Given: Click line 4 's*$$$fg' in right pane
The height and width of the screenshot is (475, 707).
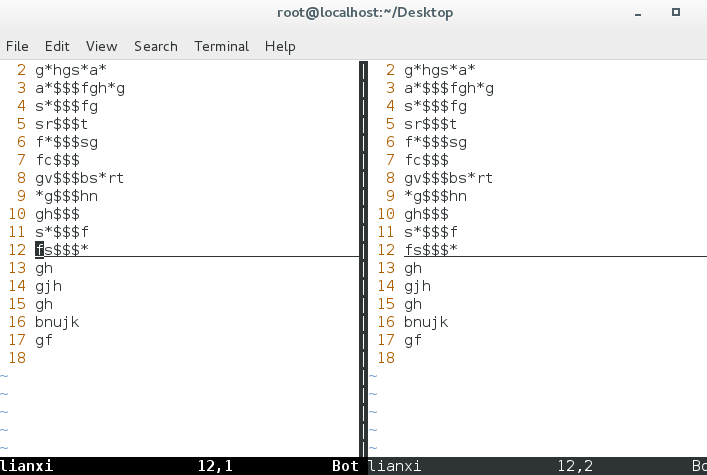Looking at the screenshot, I should click(435, 106).
